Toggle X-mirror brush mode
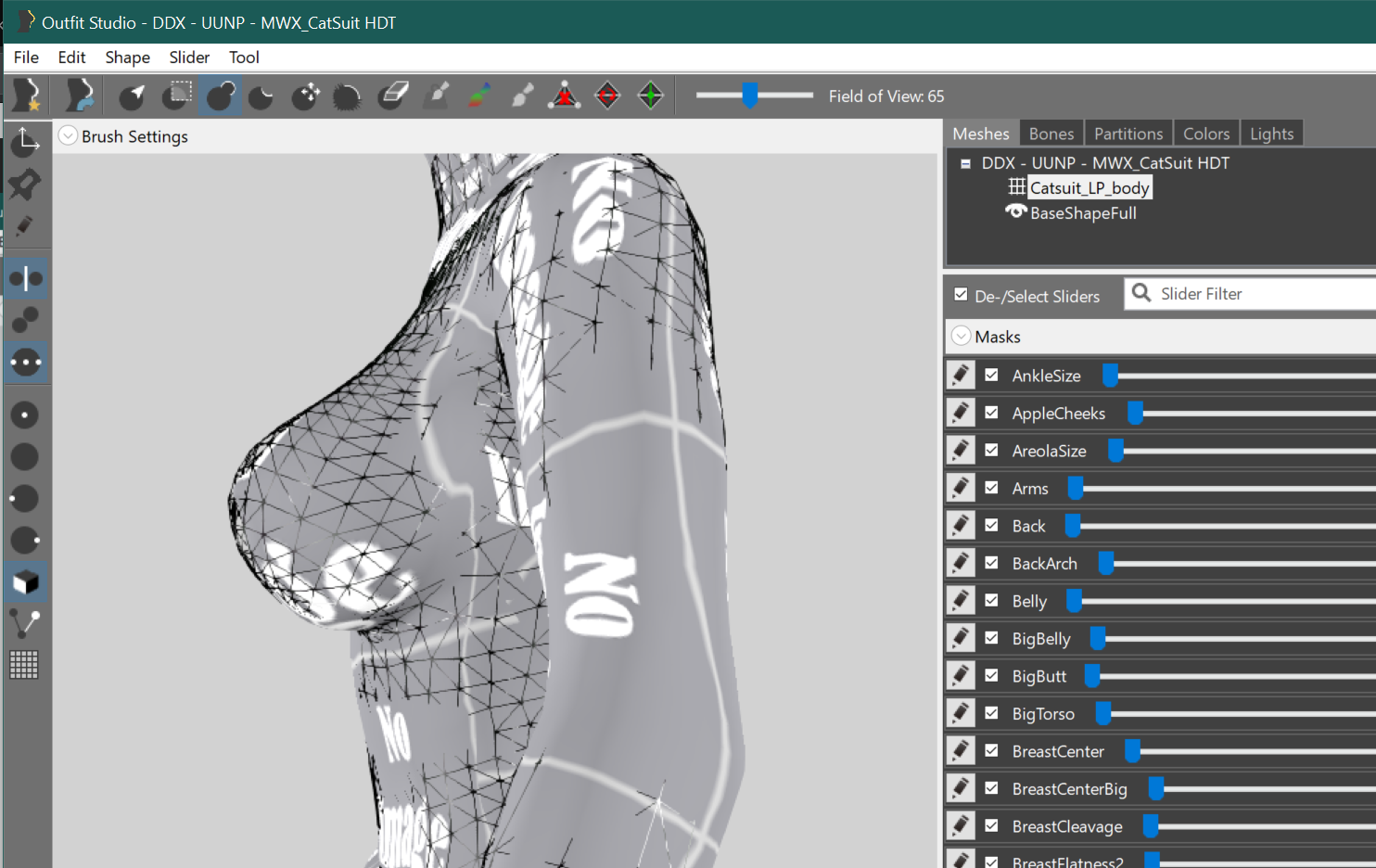 coord(25,278)
